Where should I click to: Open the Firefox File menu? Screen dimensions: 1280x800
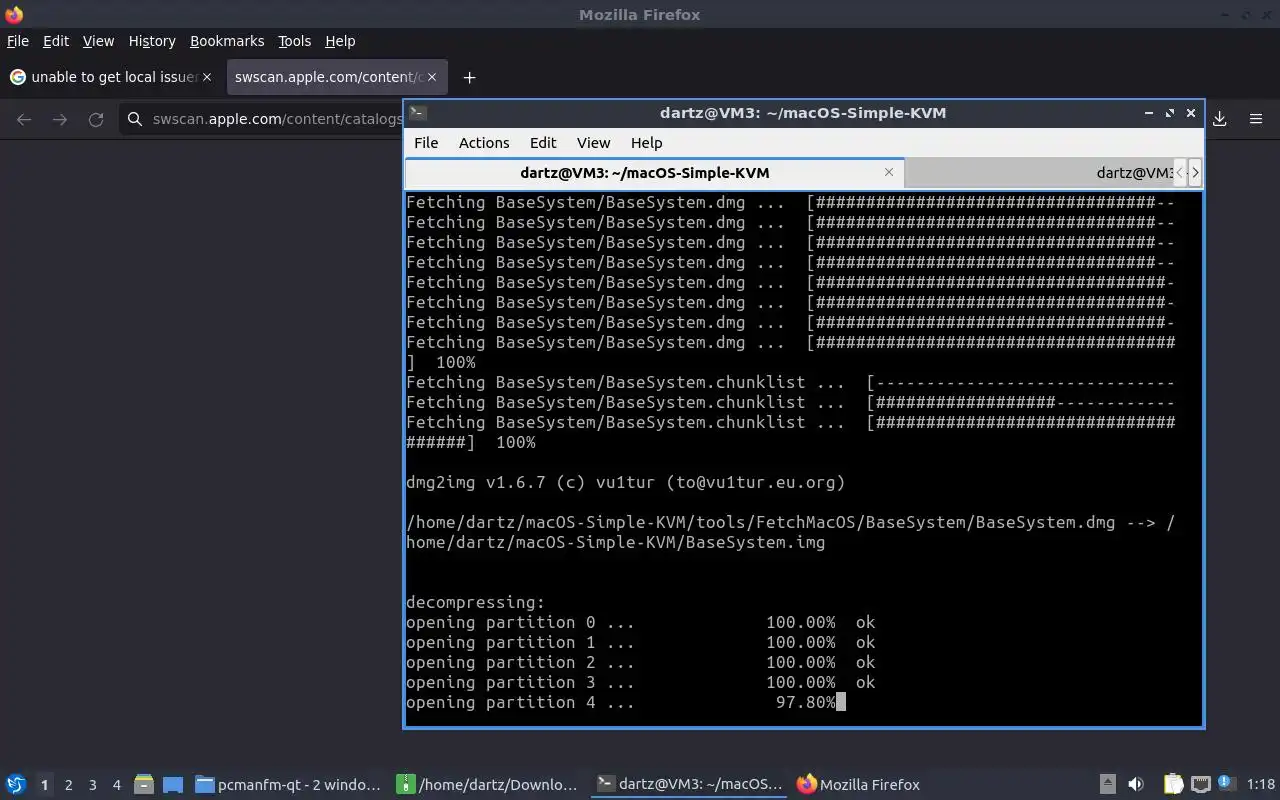click(x=18, y=41)
